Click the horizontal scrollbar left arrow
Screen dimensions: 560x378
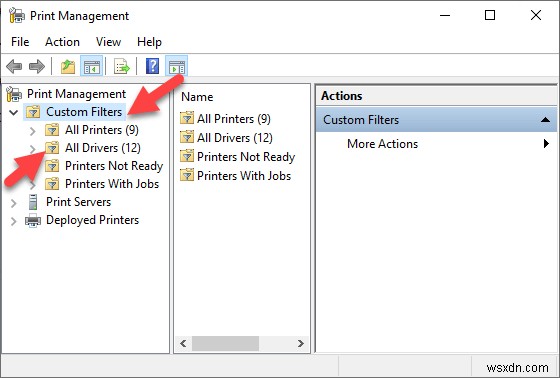pos(183,344)
